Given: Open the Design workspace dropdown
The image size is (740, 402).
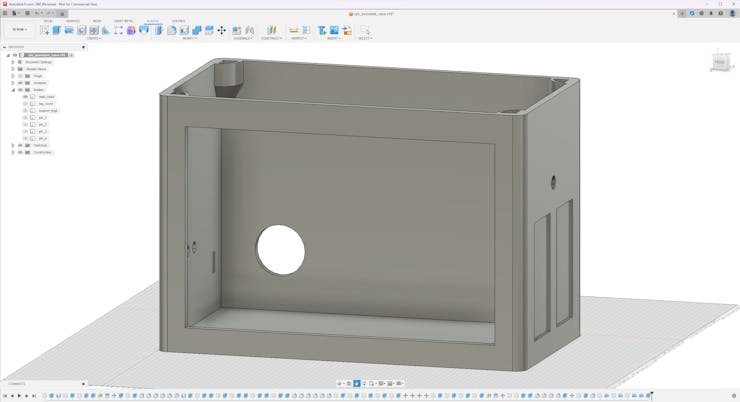Looking at the screenshot, I should point(20,30).
